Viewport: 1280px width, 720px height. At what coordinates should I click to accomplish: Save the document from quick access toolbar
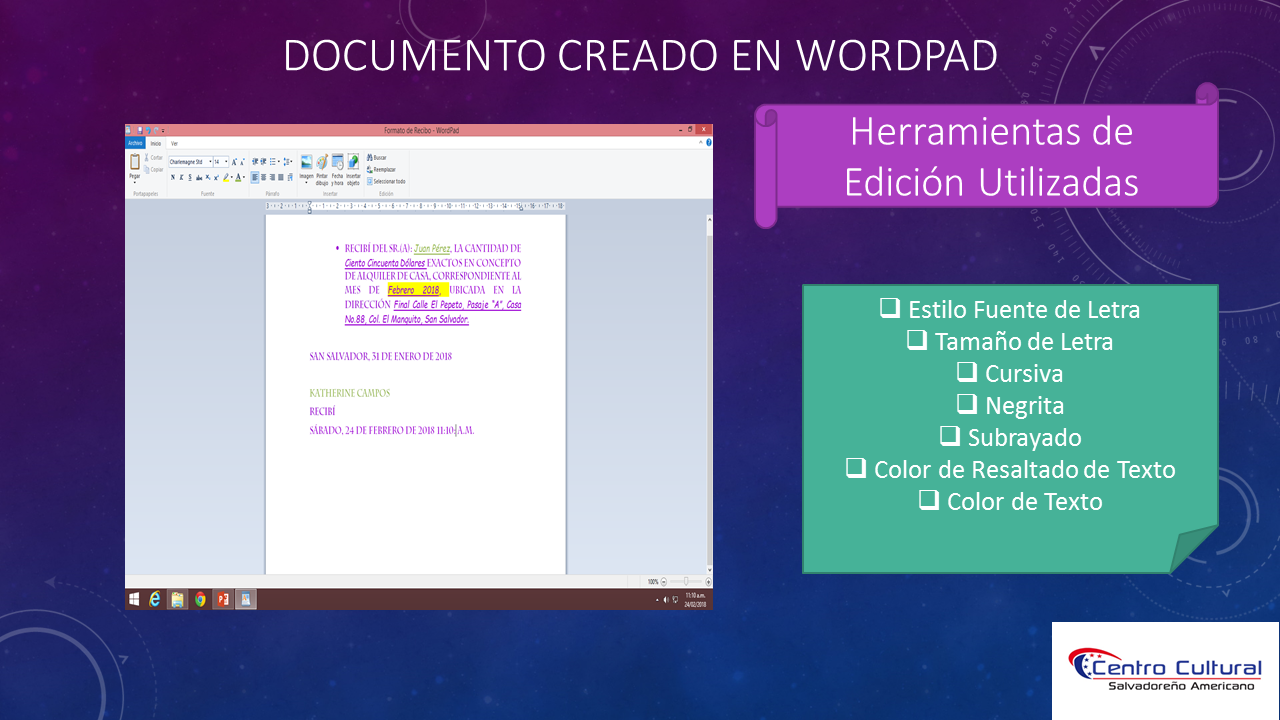click(x=140, y=130)
